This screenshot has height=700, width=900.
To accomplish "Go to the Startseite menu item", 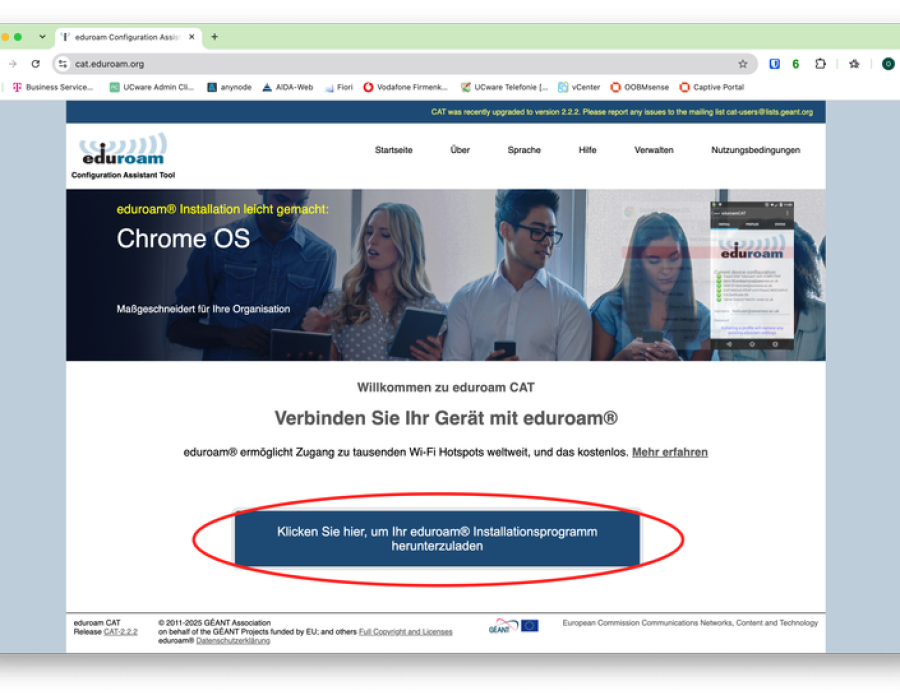I will pyautogui.click(x=394, y=150).
